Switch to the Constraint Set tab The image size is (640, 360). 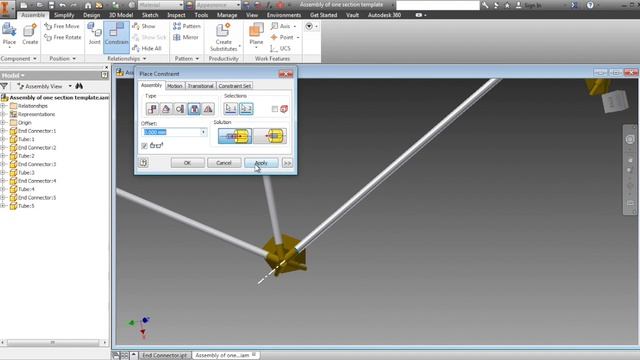235,86
